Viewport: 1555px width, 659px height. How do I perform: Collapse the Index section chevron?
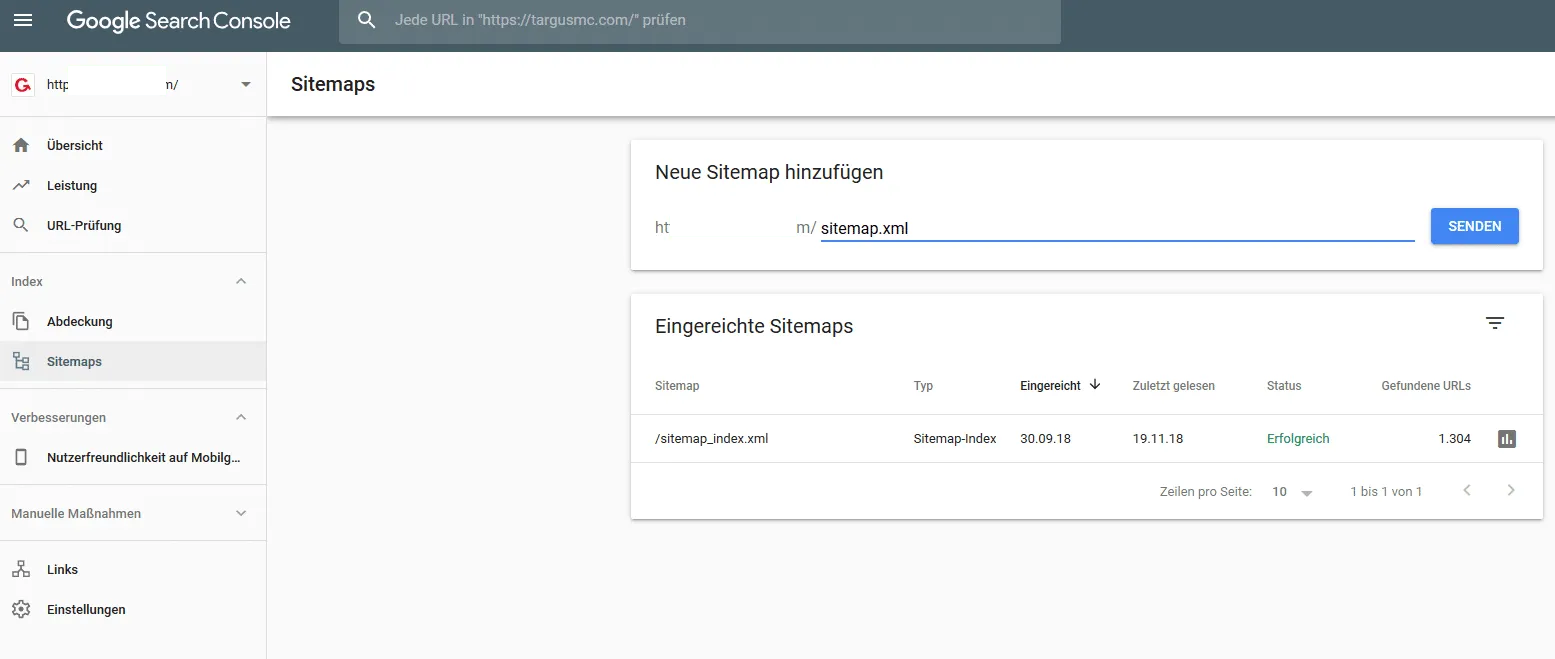(241, 281)
